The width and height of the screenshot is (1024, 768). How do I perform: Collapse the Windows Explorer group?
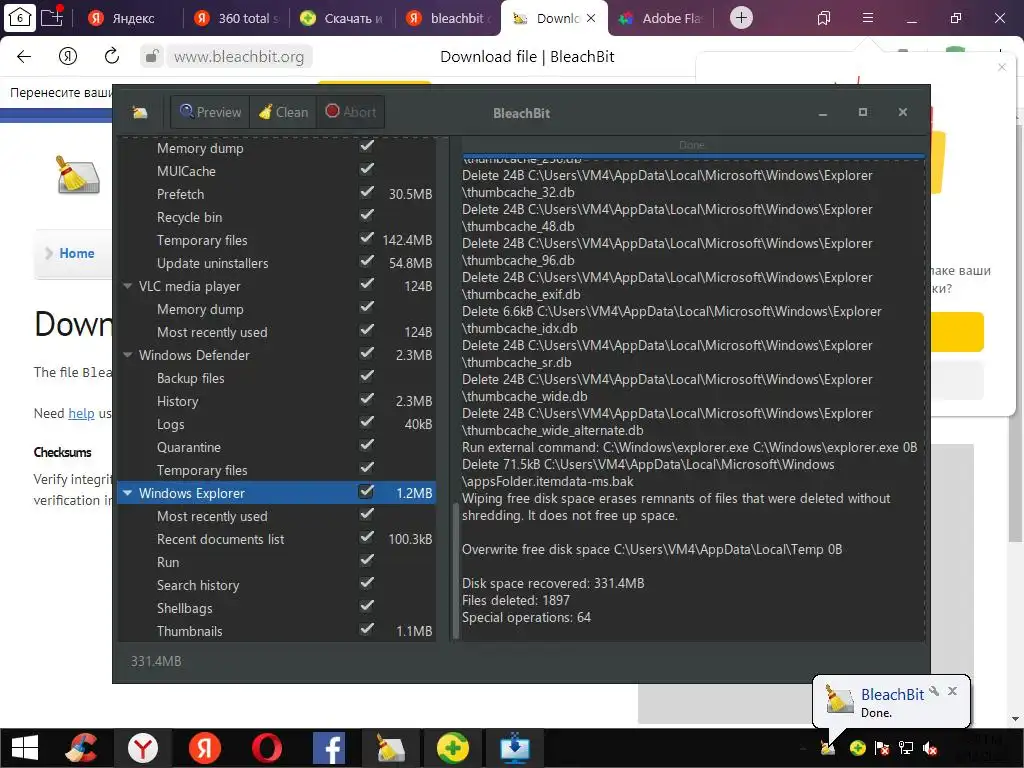click(x=127, y=493)
